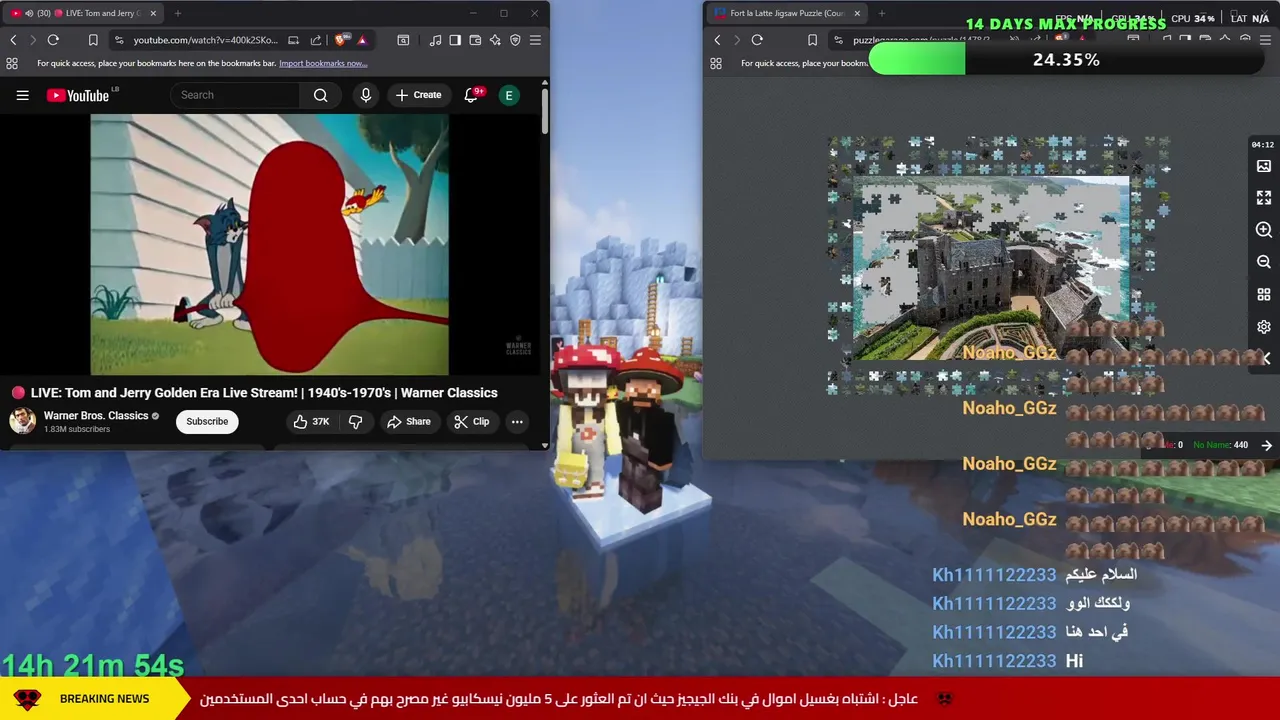Go forward in the YouTube browser window

click(x=32, y=40)
